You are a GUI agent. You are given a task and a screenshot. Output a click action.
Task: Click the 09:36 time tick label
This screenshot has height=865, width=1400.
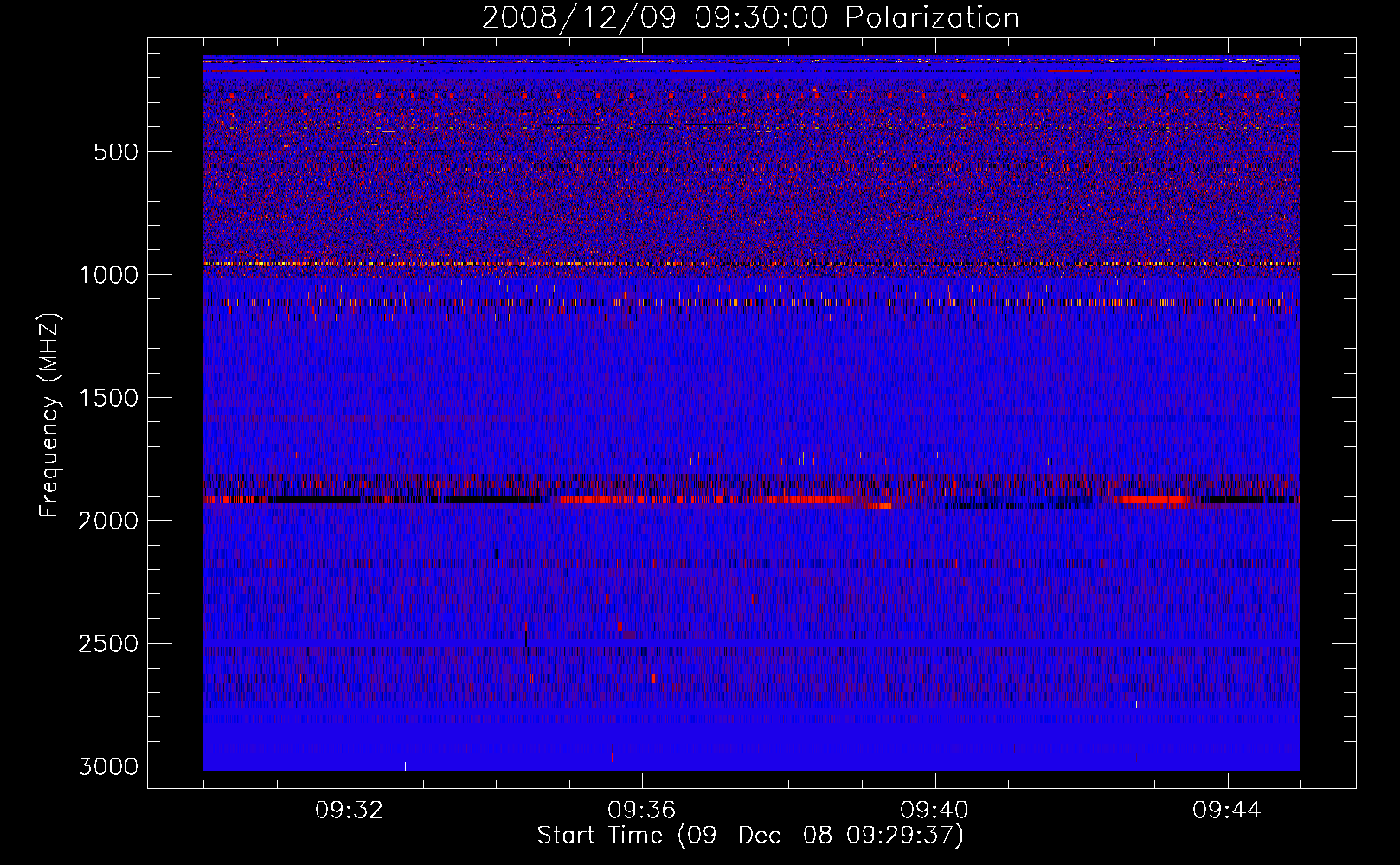642,811
